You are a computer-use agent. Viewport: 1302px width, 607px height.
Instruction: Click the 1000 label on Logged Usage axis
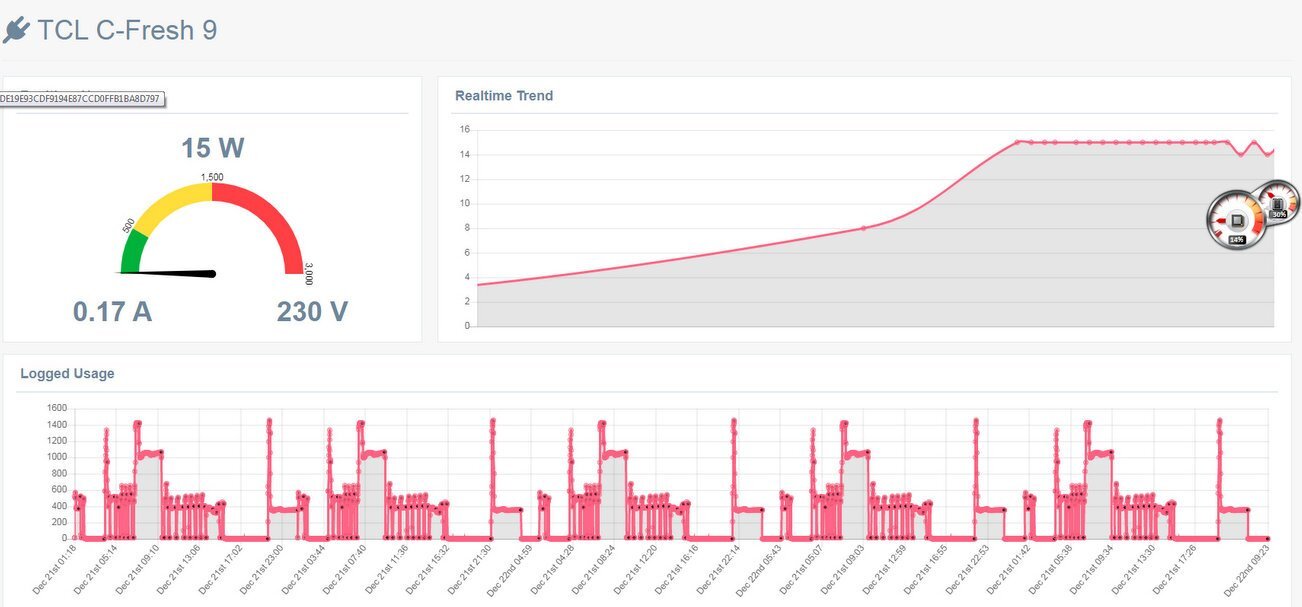56,457
